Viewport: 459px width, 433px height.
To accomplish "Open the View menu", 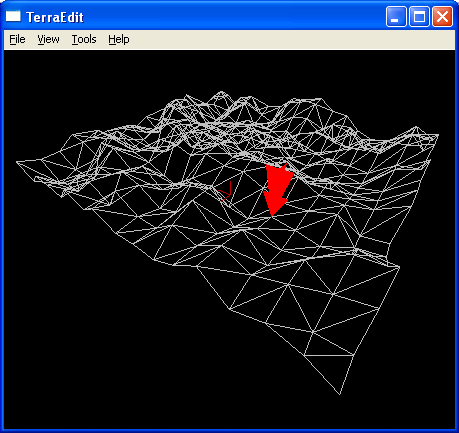I will pyautogui.click(x=48, y=39).
